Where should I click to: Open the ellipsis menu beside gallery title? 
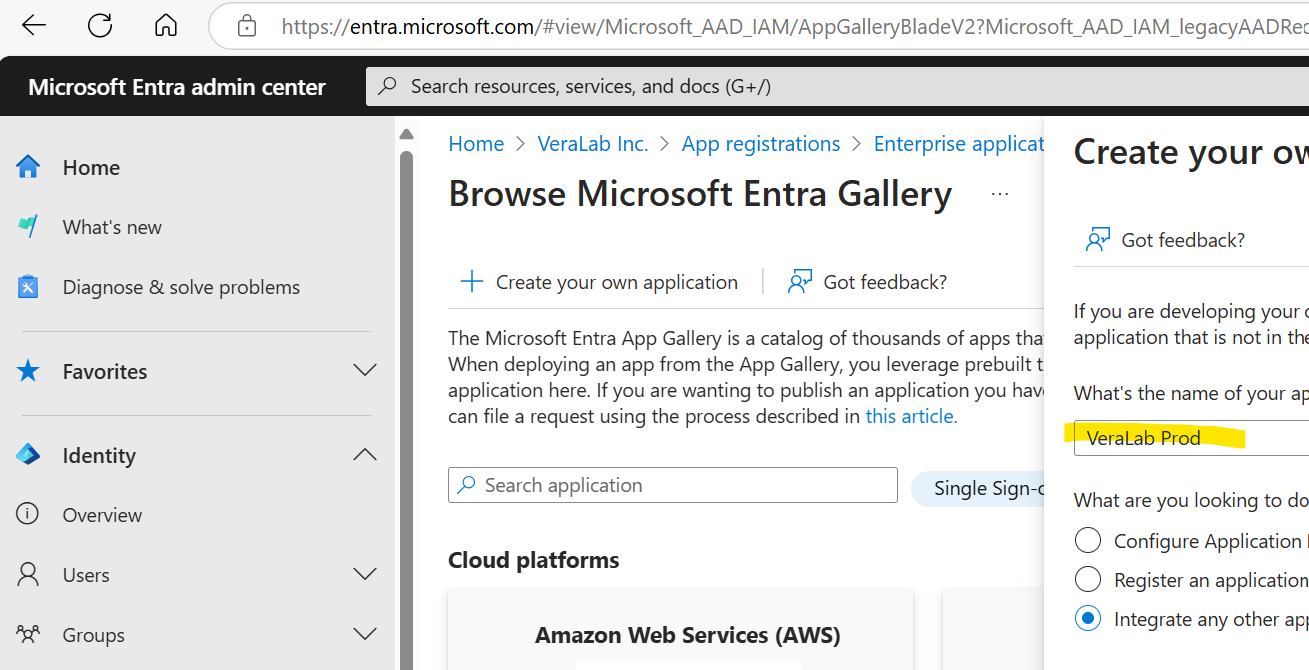1000,194
